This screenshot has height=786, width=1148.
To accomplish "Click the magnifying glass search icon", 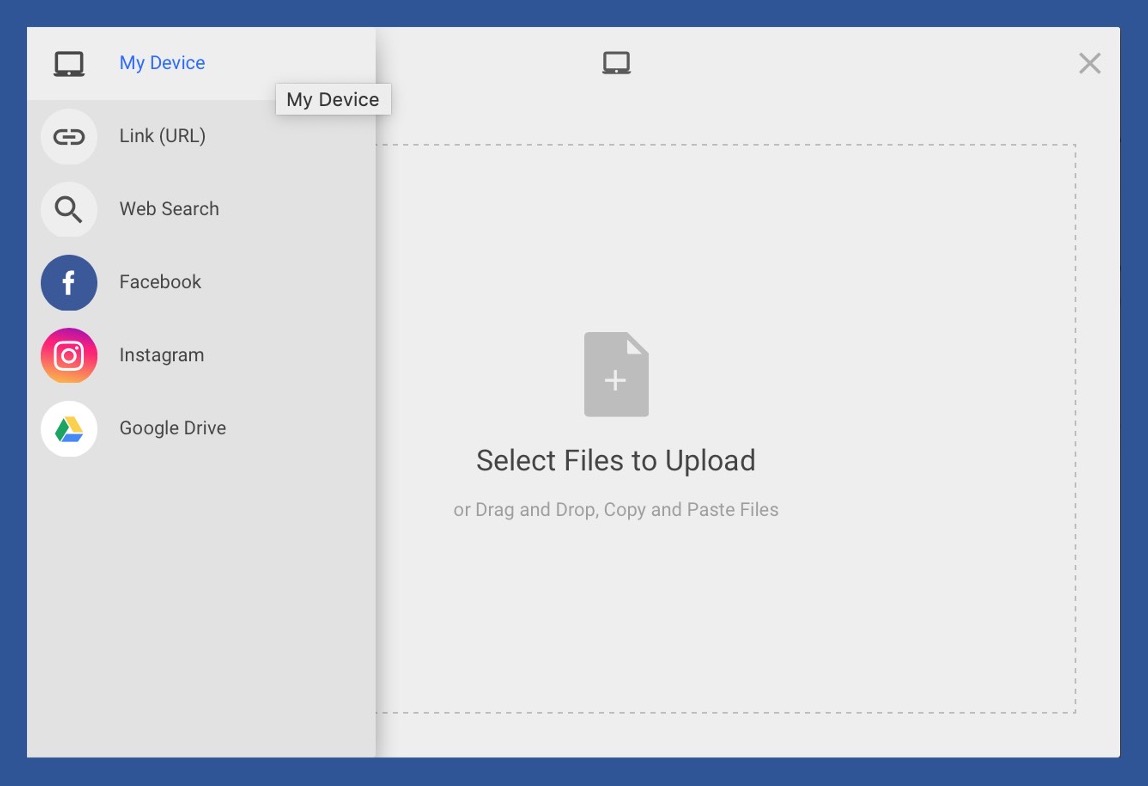I will coord(69,210).
